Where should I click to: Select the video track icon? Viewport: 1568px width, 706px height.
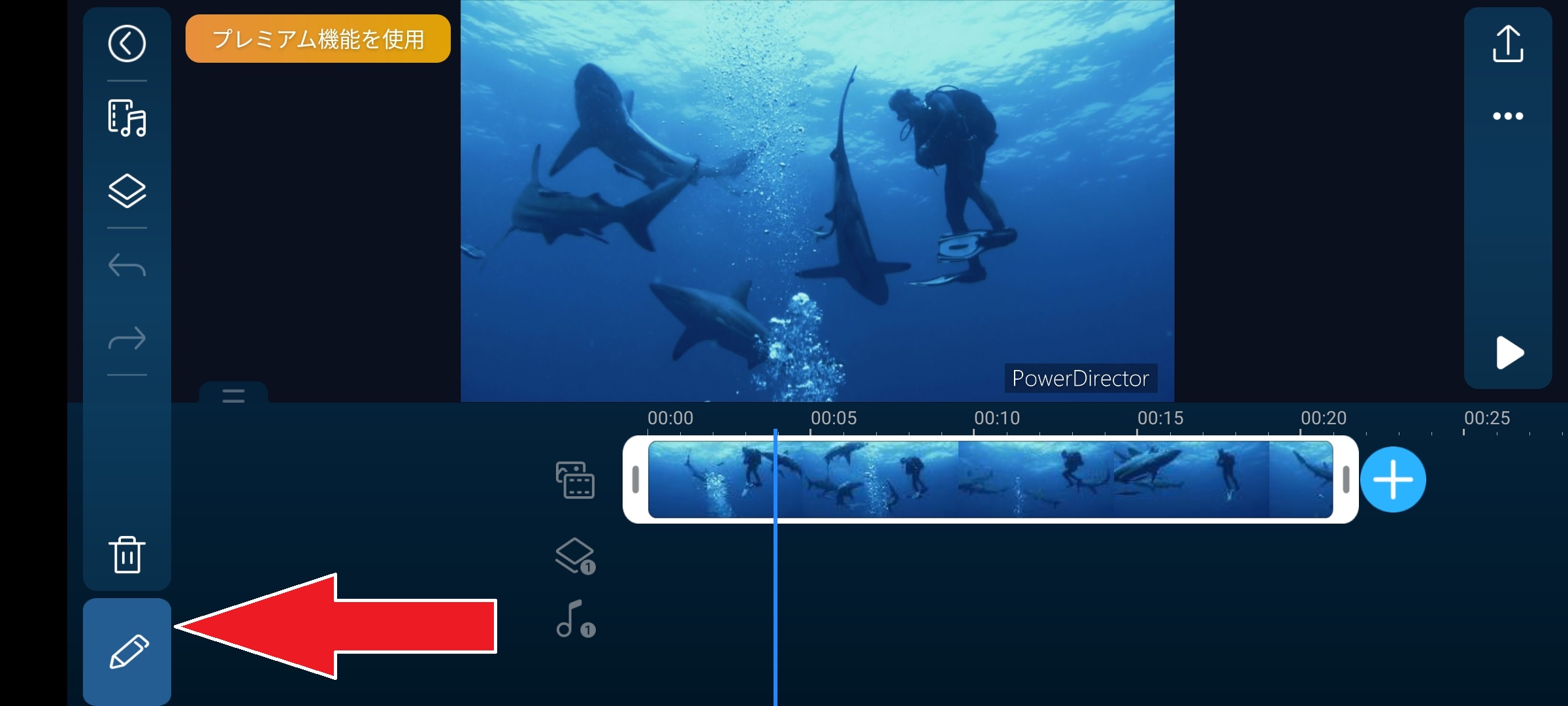coord(575,480)
